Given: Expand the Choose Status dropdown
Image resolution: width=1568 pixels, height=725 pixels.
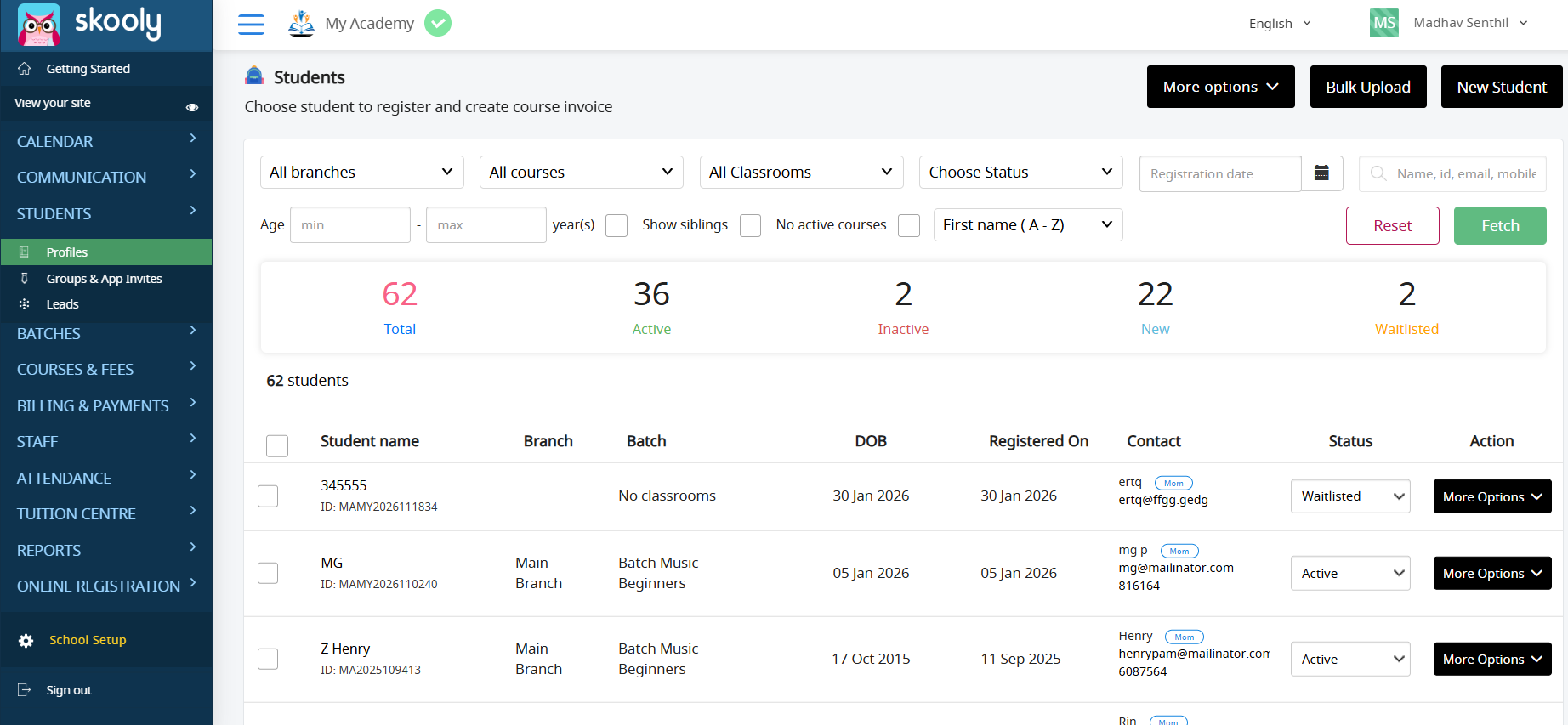Looking at the screenshot, I should (1020, 173).
